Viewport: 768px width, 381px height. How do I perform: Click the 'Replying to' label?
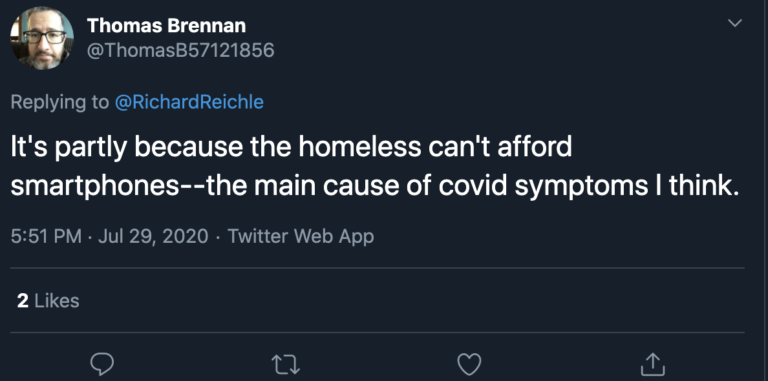(60, 102)
